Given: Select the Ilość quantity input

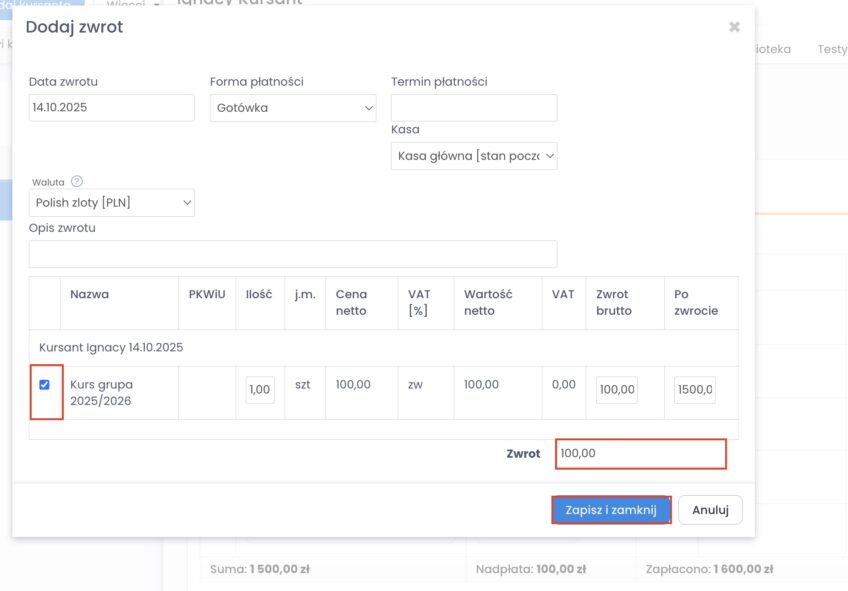Looking at the screenshot, I should (260, 390).
